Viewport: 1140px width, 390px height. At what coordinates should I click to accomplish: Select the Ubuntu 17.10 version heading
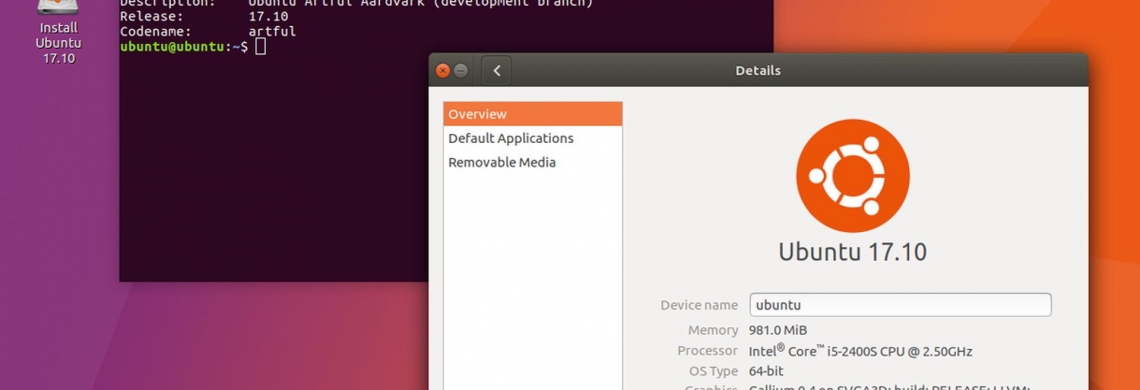pyautogui.click(x=852, y=252)
